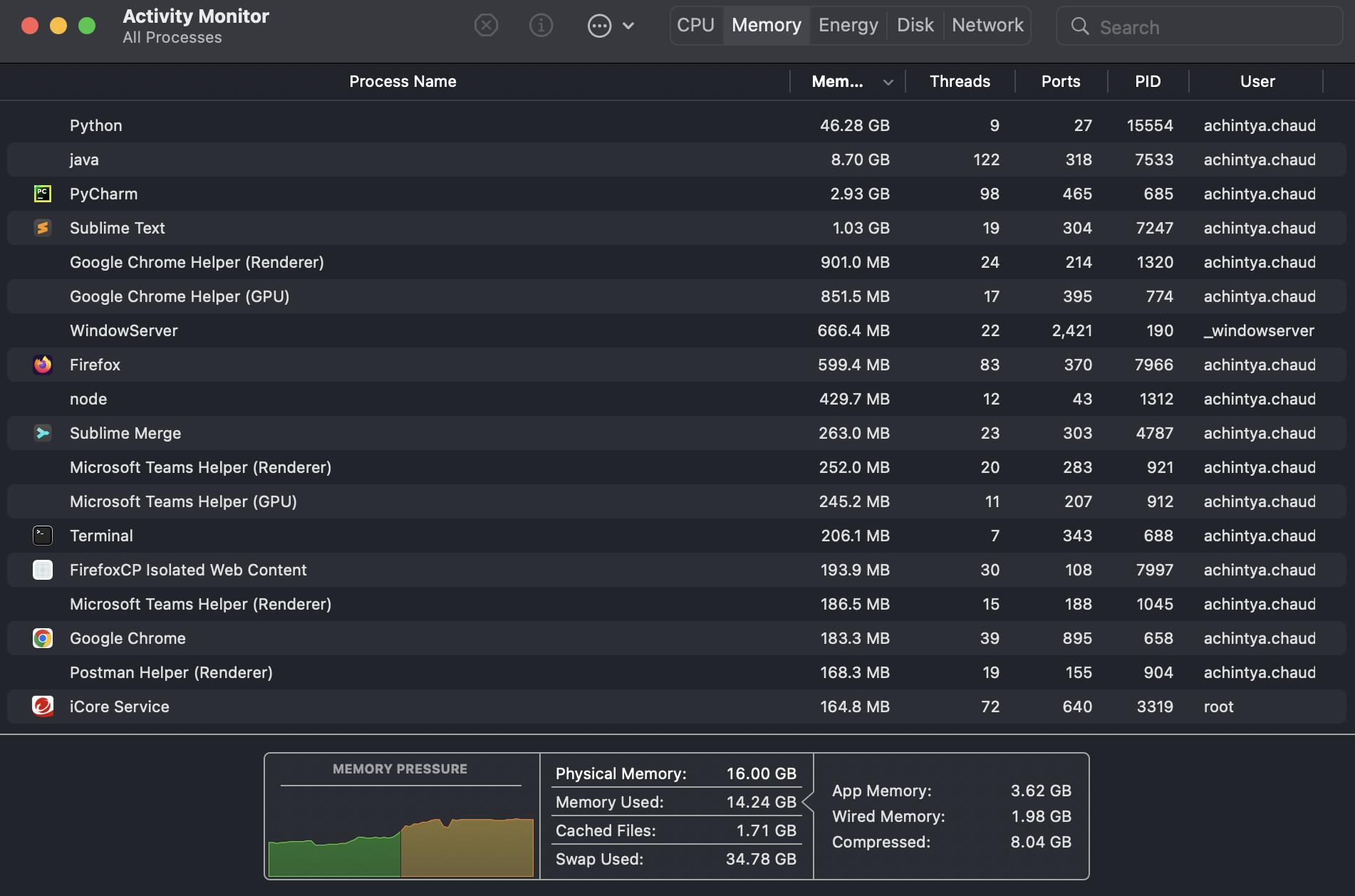
Task: Select FirefoxCP Isolated Web Content process name
Action: click(188, 570)
